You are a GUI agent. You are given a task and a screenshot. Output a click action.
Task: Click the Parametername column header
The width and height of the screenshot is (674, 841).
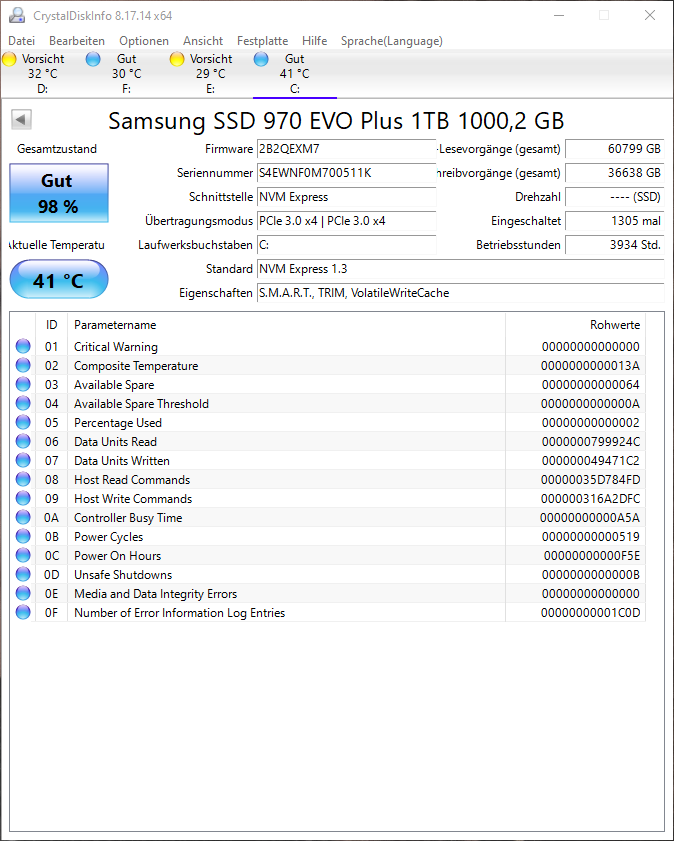(286, 325)
